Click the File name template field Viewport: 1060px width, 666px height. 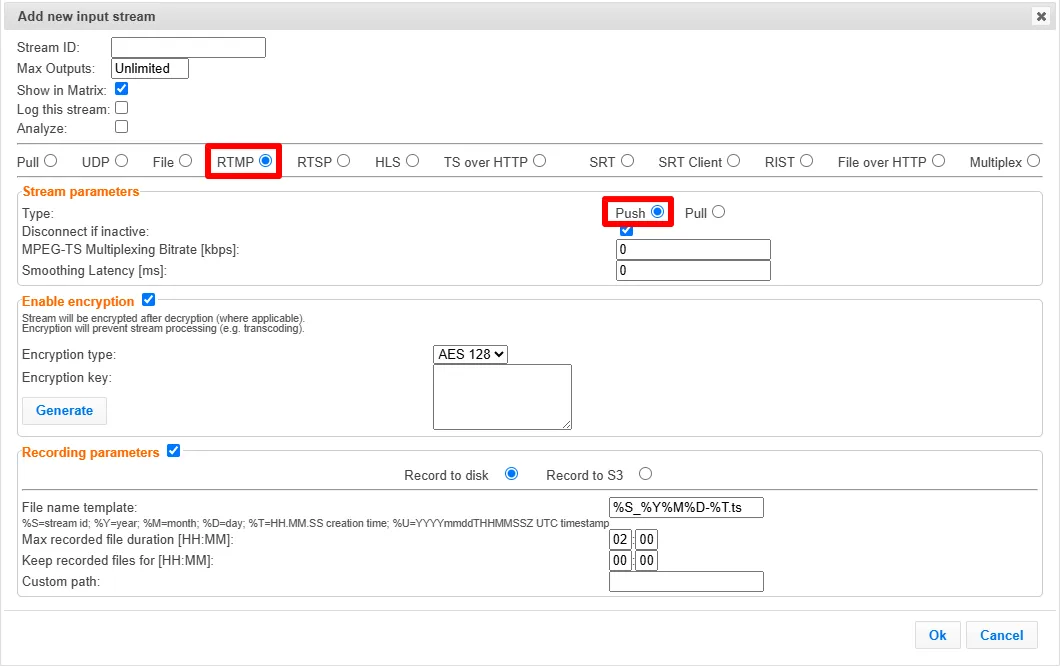tap(687, 507)
